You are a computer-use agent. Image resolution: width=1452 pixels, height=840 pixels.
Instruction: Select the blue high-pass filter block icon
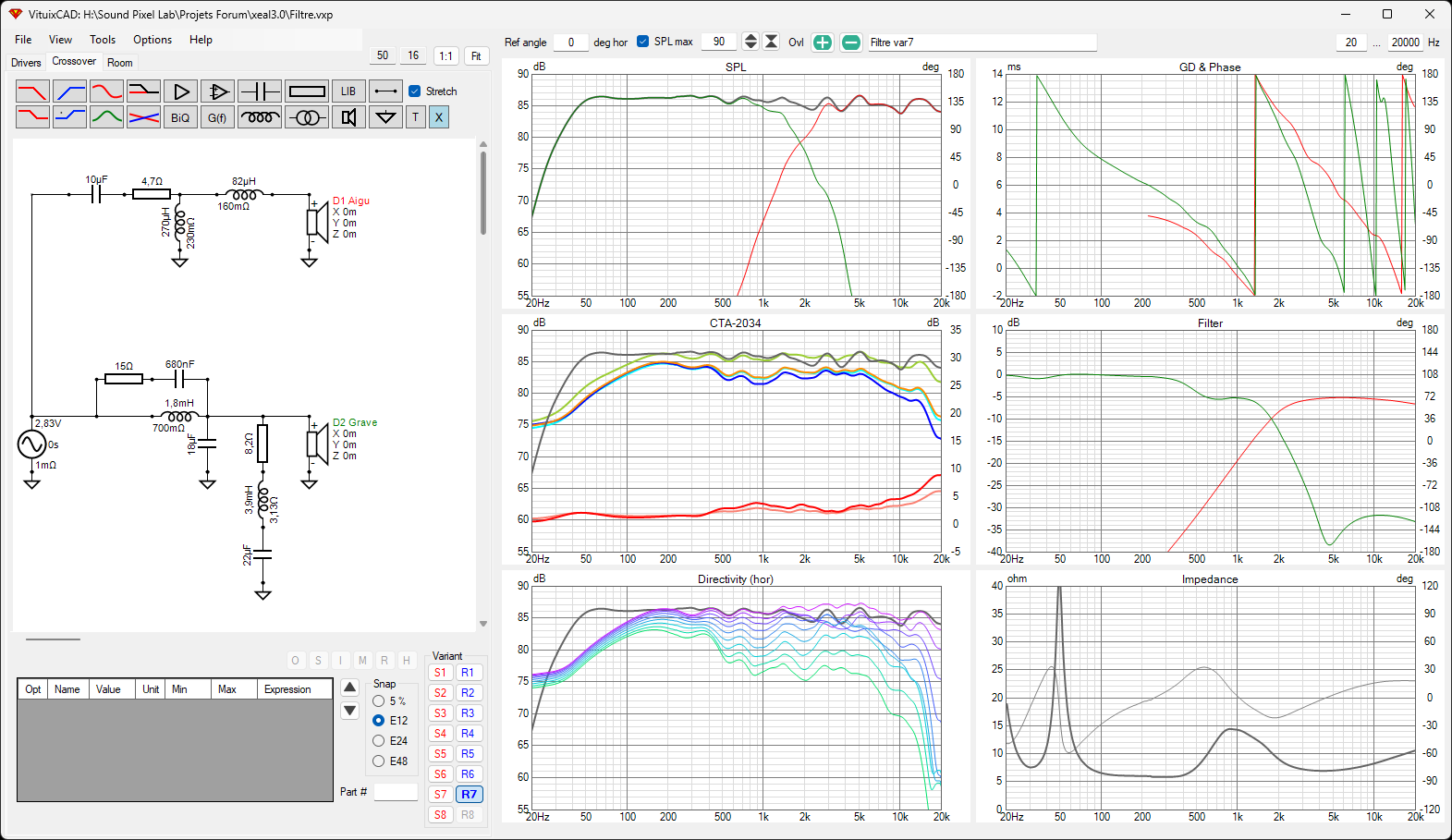[x=69, y=91]
